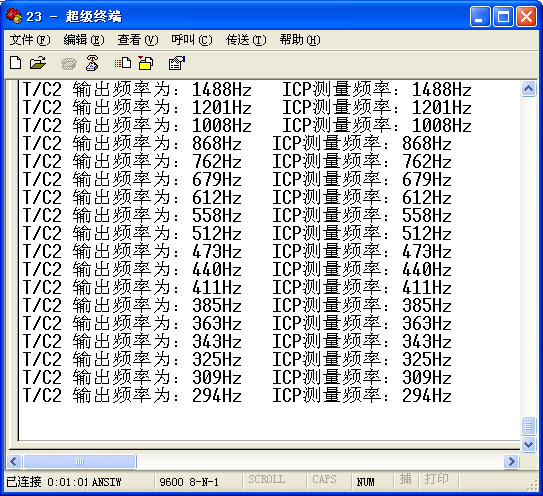The width and height of the screenshot is (543, 496).
Task: Click the Send file toolbar icon
Action: [x=123, y=63]
